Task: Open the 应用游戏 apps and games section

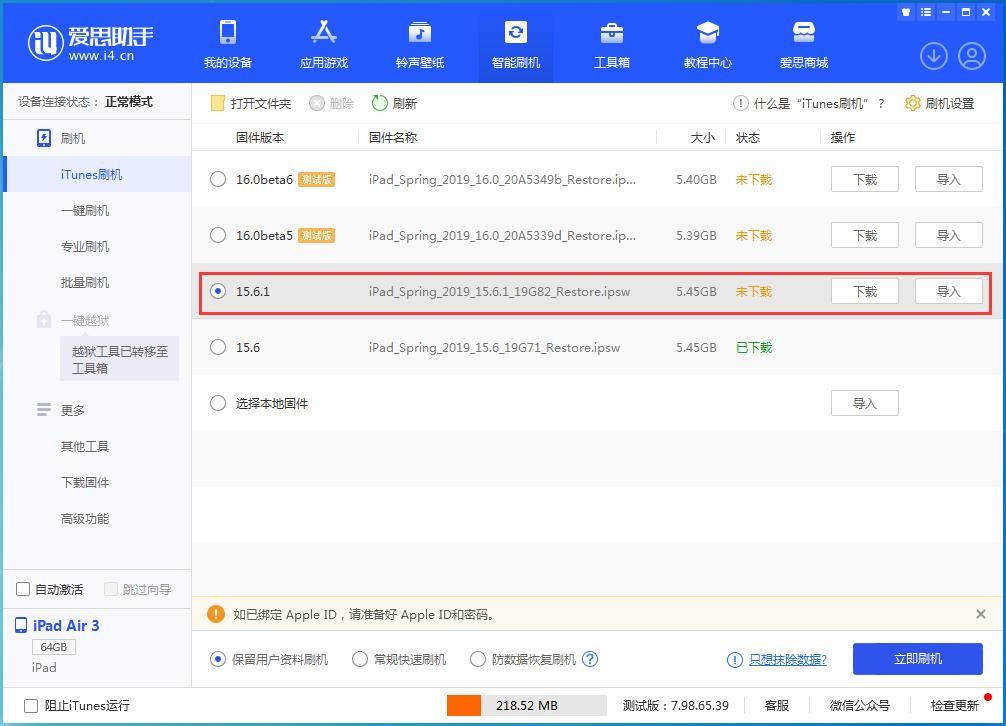Action: pyautogui.click(x=323, y=43)
